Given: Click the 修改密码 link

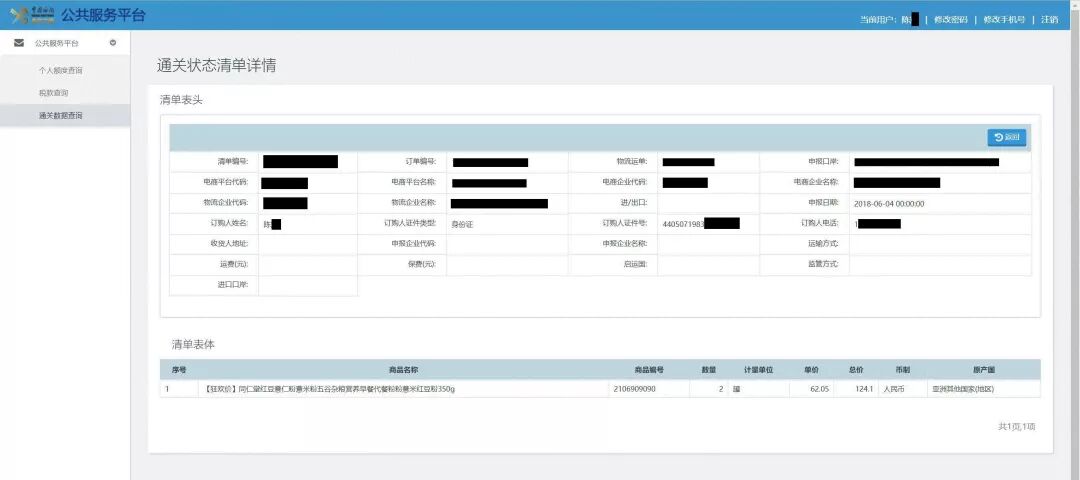Looking at the screenshot, I should point(951,19).
